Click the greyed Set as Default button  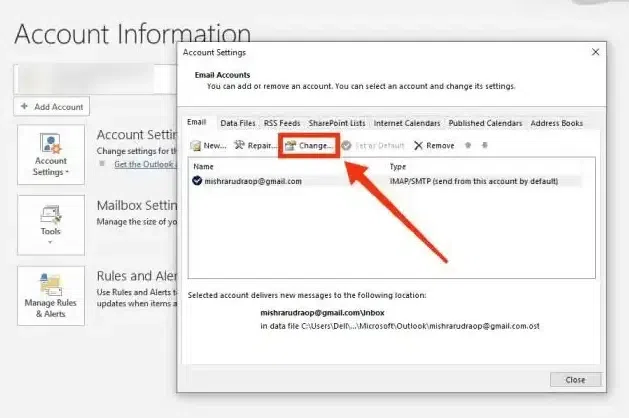[373, 146]
